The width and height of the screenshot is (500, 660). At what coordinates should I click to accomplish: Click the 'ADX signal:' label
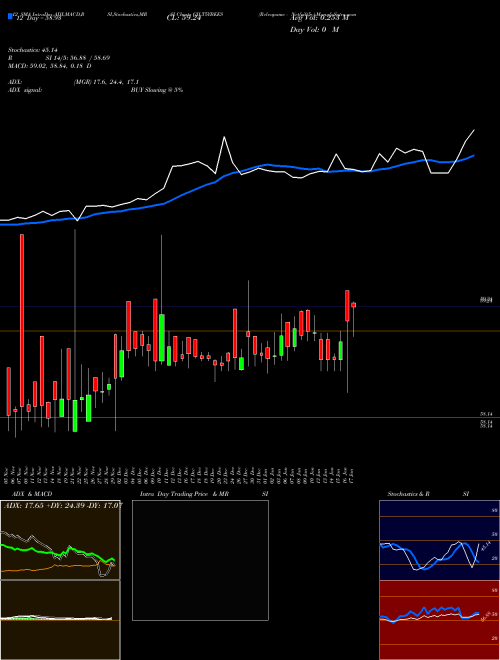(25, 90)
